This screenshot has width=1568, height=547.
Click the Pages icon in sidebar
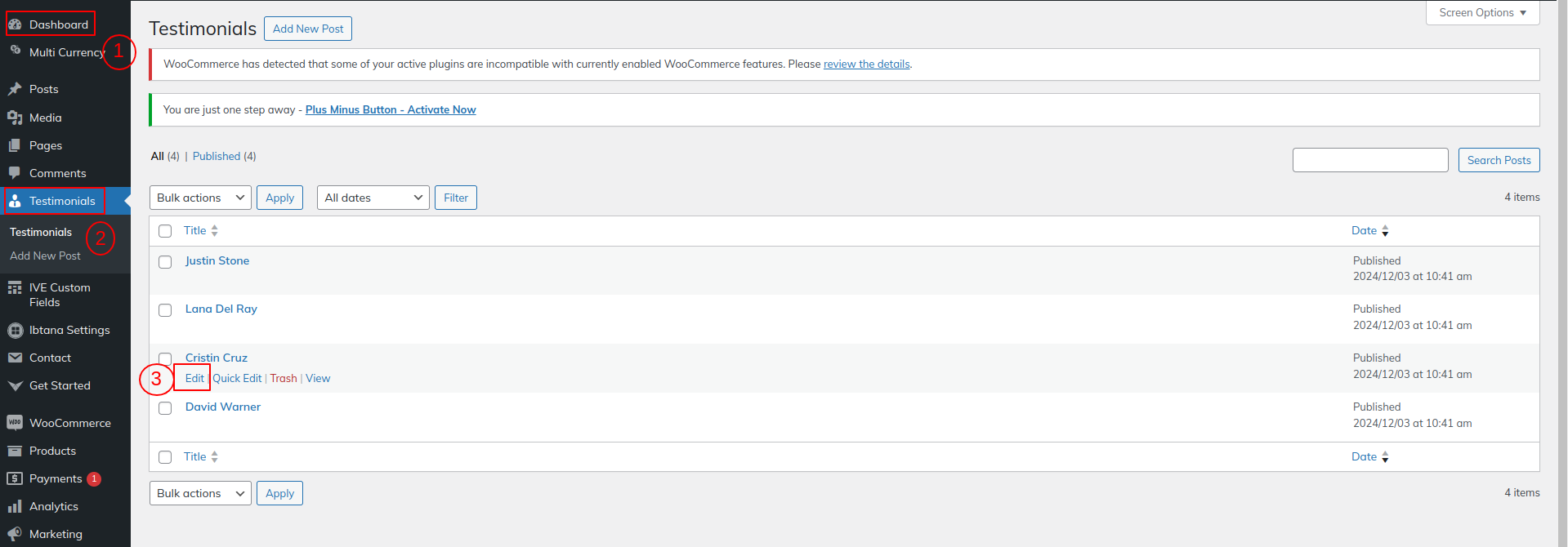point(15,145)
